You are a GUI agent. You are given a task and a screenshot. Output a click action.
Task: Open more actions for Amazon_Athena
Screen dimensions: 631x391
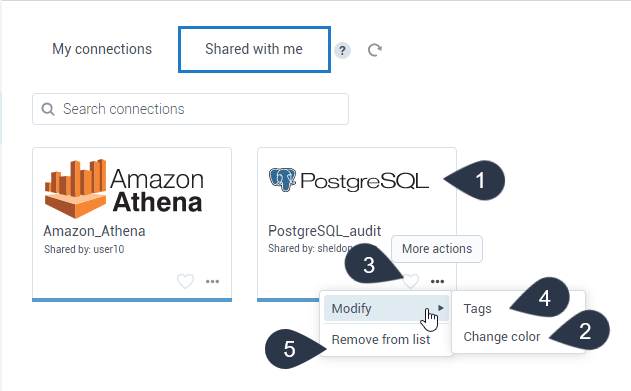pos(212,282)
